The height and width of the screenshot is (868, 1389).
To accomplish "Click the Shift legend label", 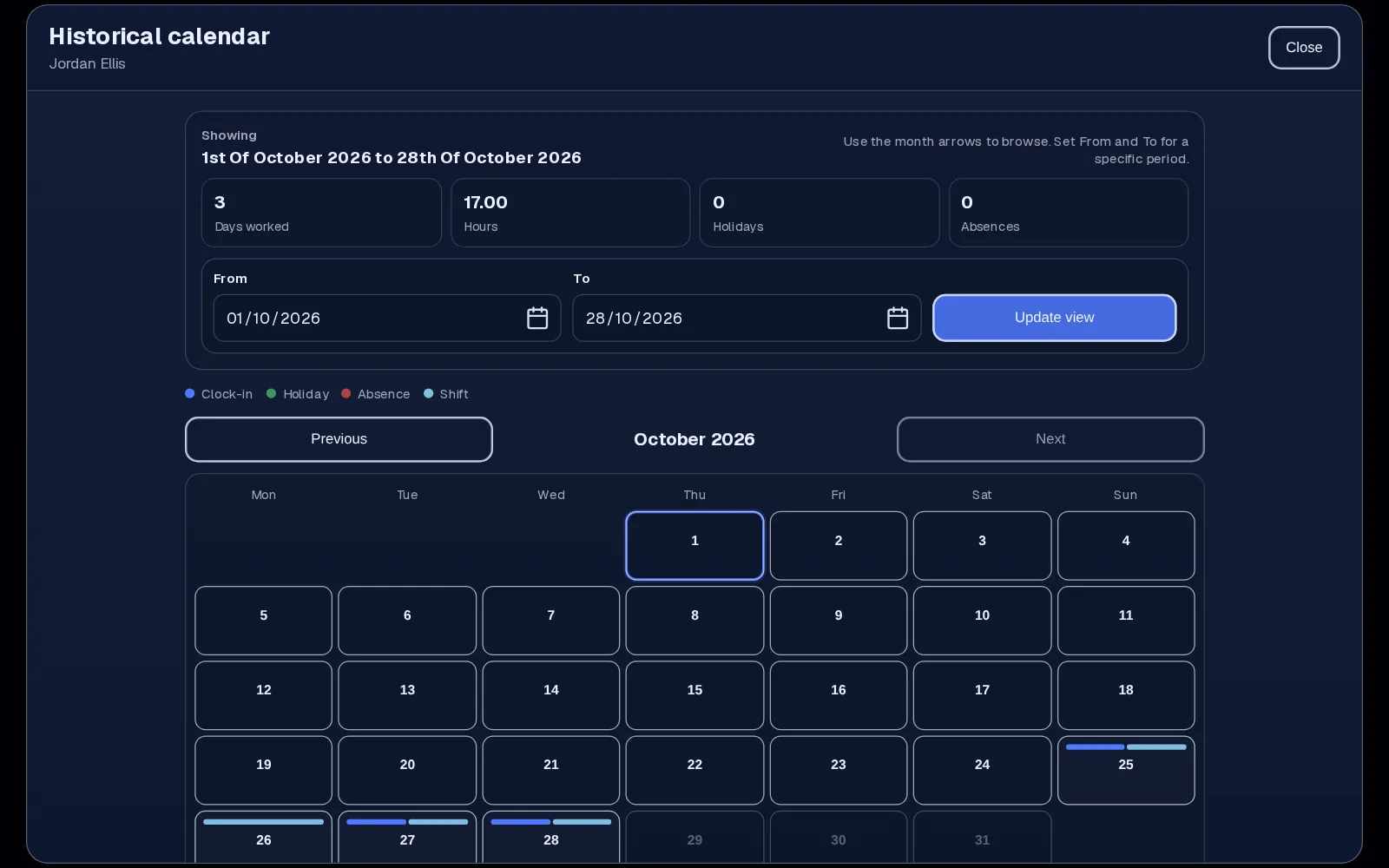I will 454,394.
